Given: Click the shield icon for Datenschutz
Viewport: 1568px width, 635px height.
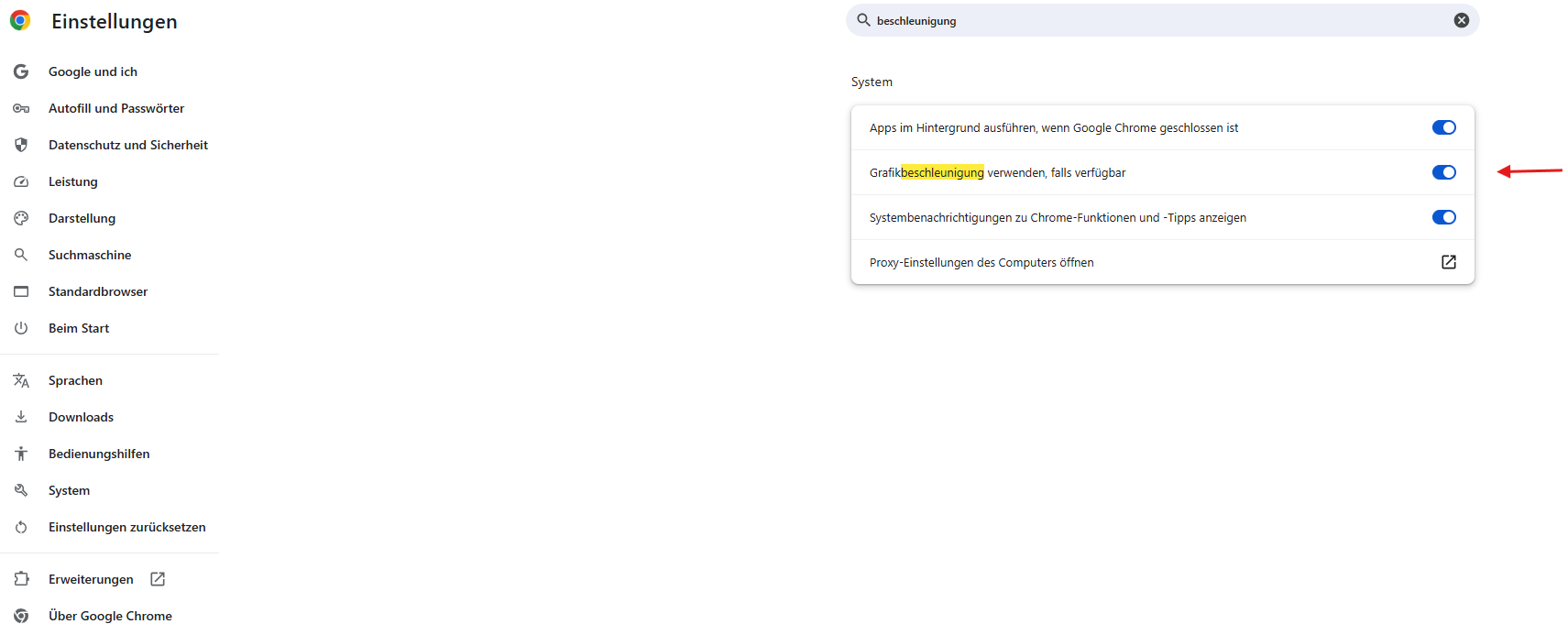Looking at the screenshot, I should pos(21,145).
